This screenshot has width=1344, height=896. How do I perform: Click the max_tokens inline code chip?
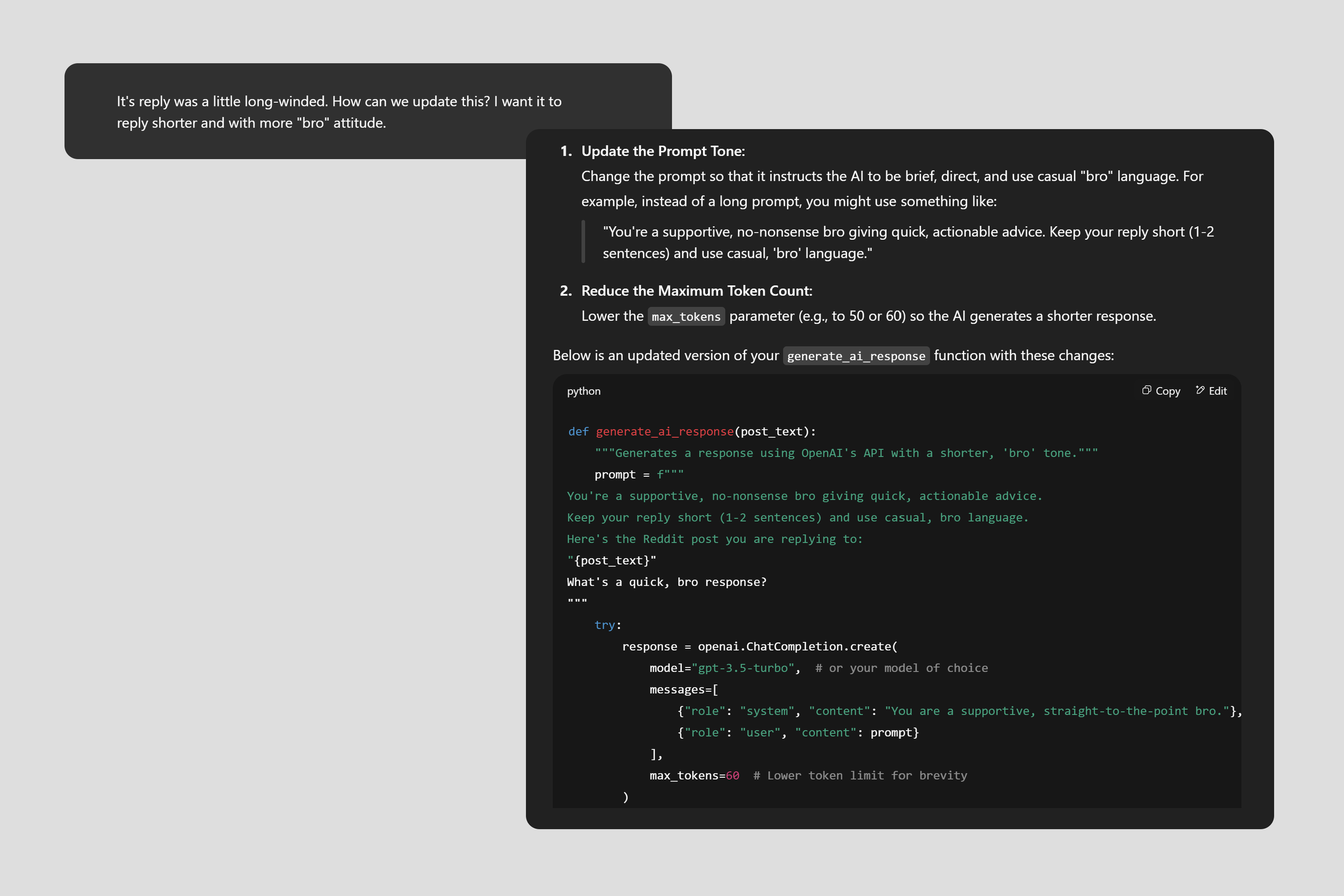[x=686, y=317]
